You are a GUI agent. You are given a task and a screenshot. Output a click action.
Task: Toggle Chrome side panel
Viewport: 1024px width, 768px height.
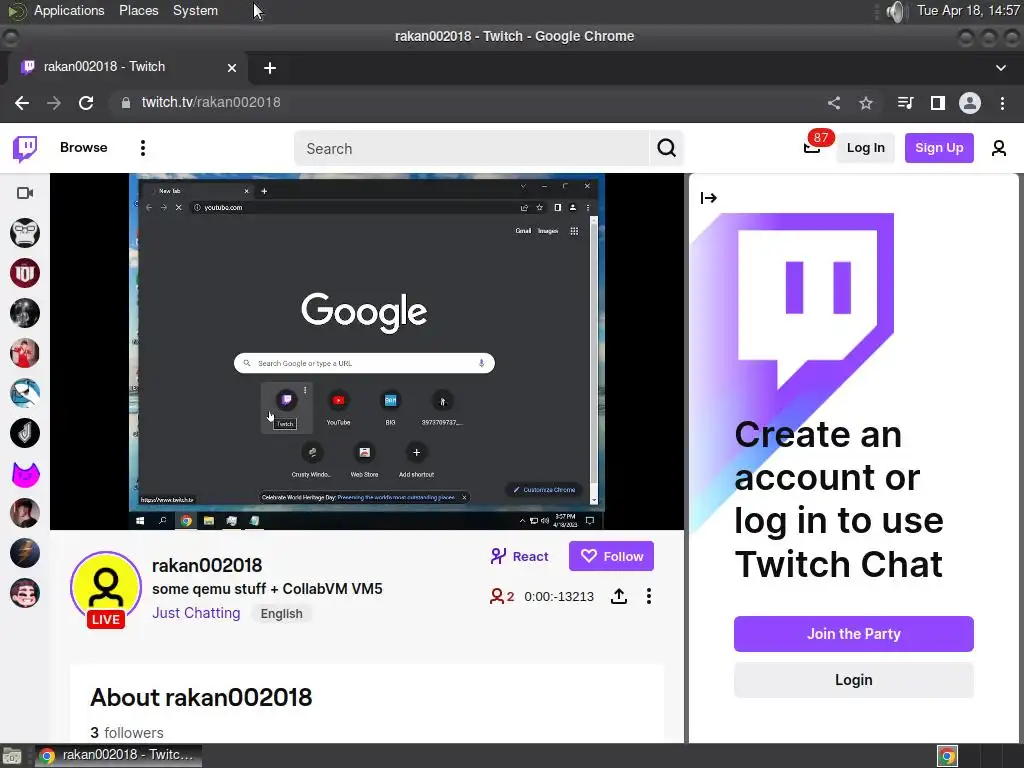938,103
